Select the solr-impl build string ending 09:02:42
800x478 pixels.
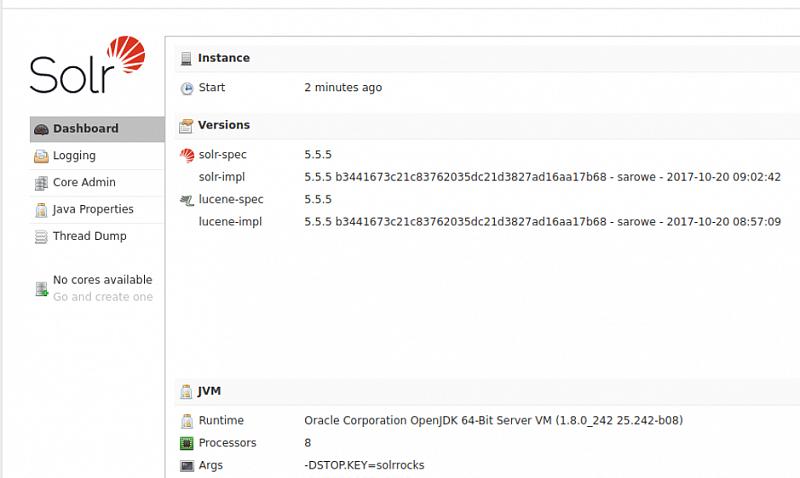pyautogui.click(x=542, y=177)
